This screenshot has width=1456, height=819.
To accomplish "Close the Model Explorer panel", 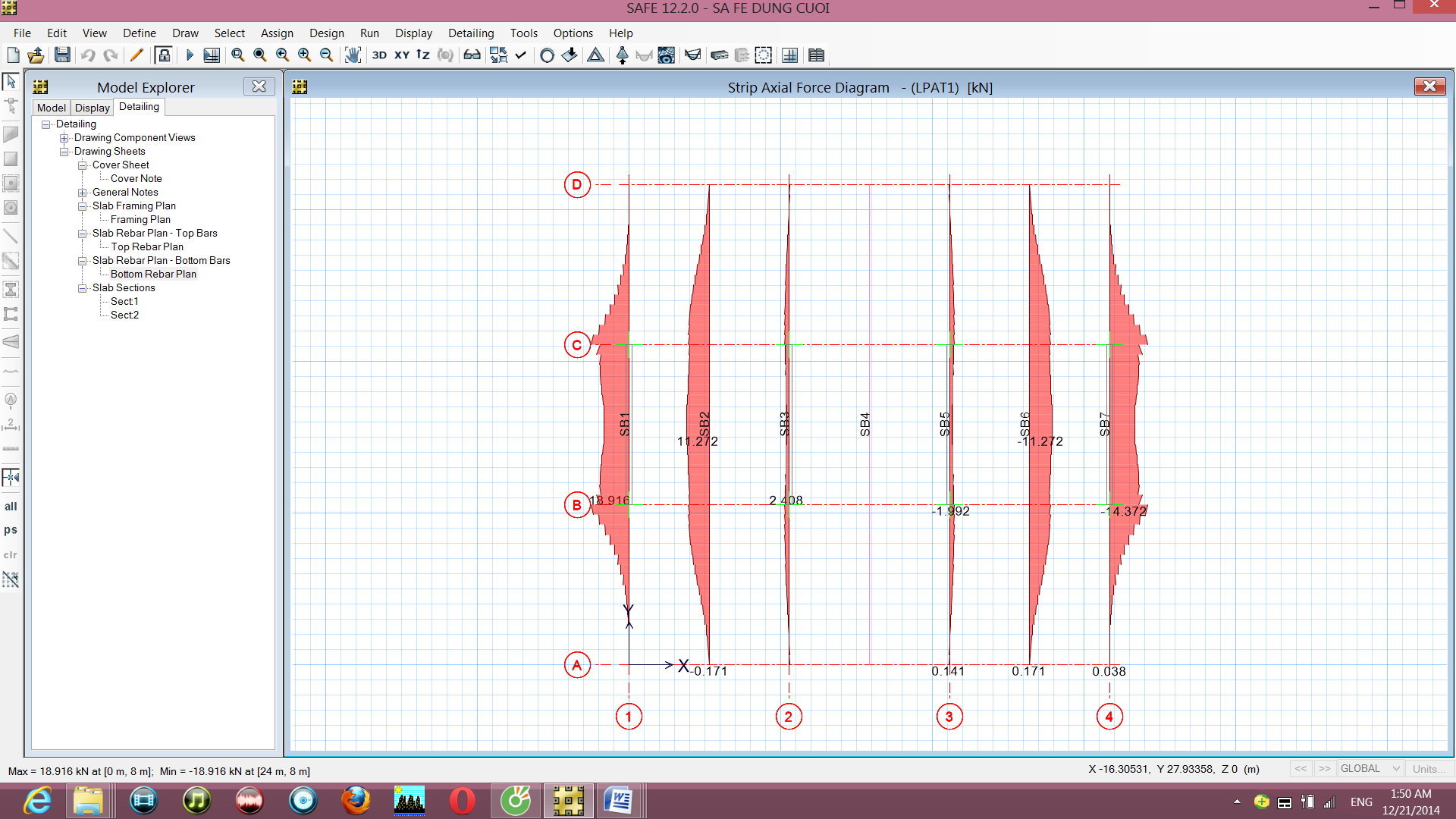I will 259,86.
